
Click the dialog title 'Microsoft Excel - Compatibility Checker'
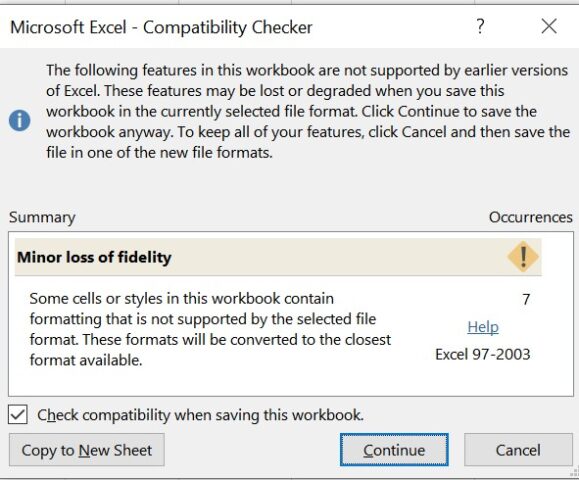[x=161, y=27]
